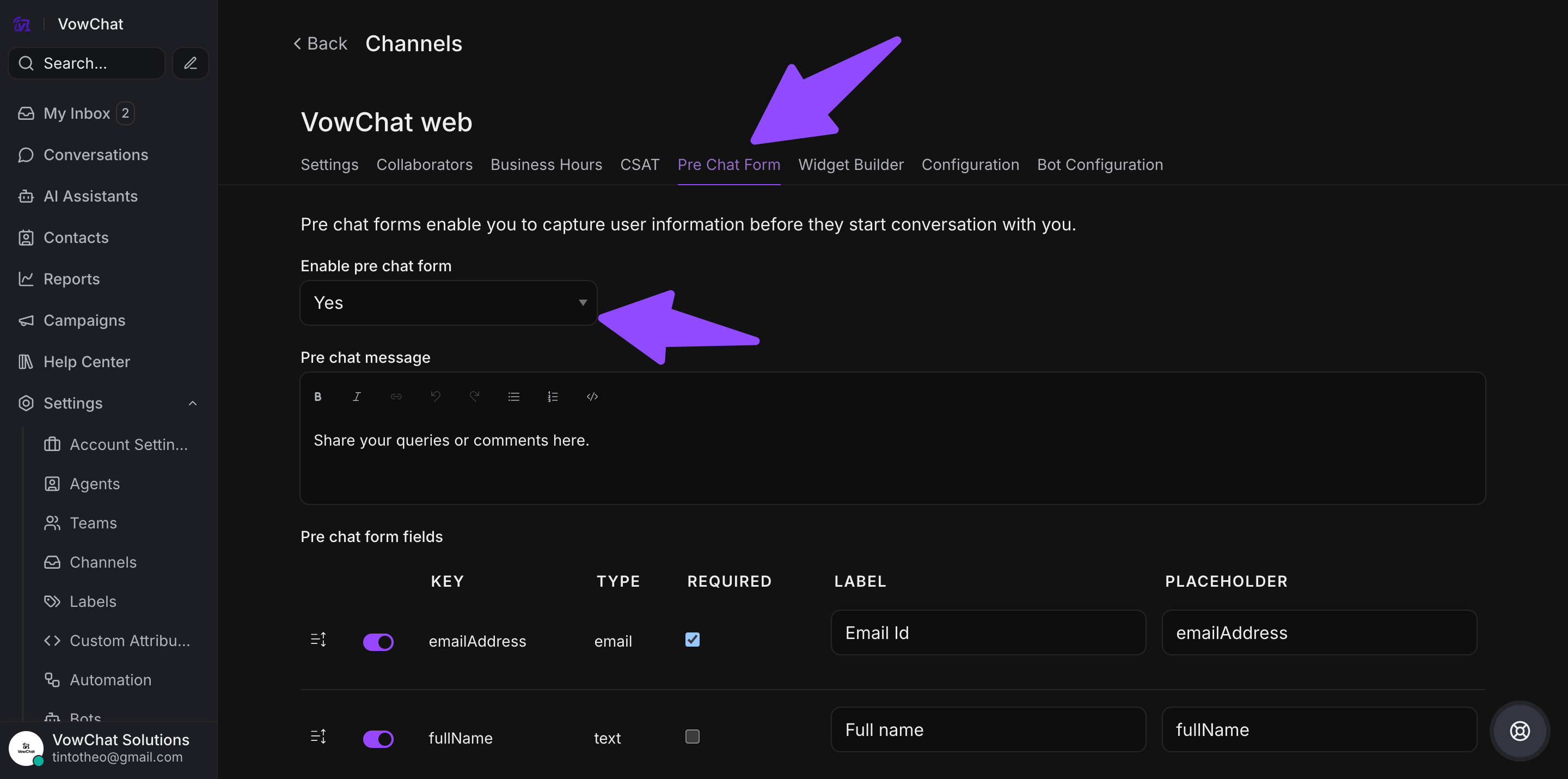Focus the sidebar Search box

point(87,63)
